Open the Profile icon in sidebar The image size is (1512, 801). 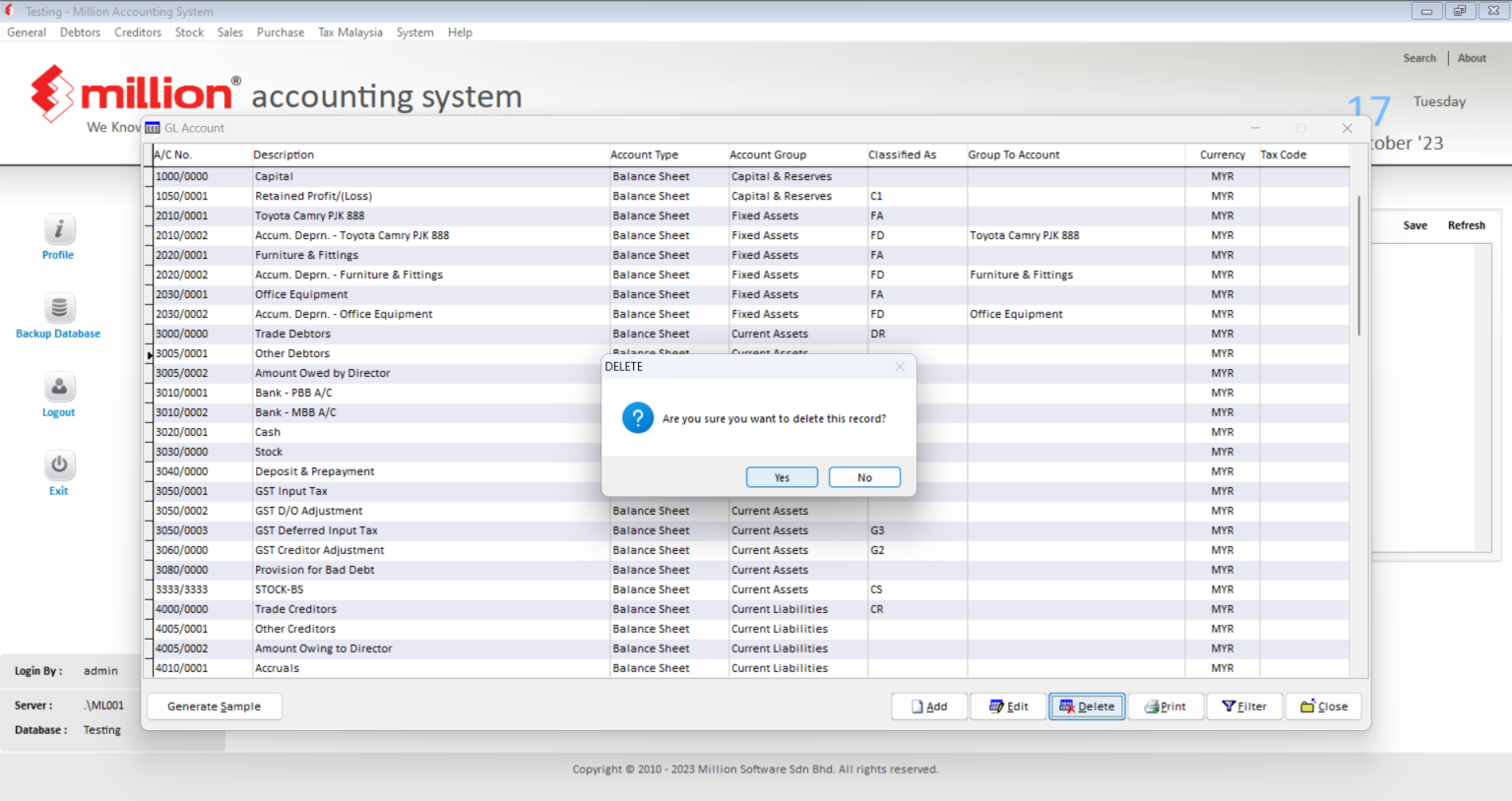click(x=59, y=229)
